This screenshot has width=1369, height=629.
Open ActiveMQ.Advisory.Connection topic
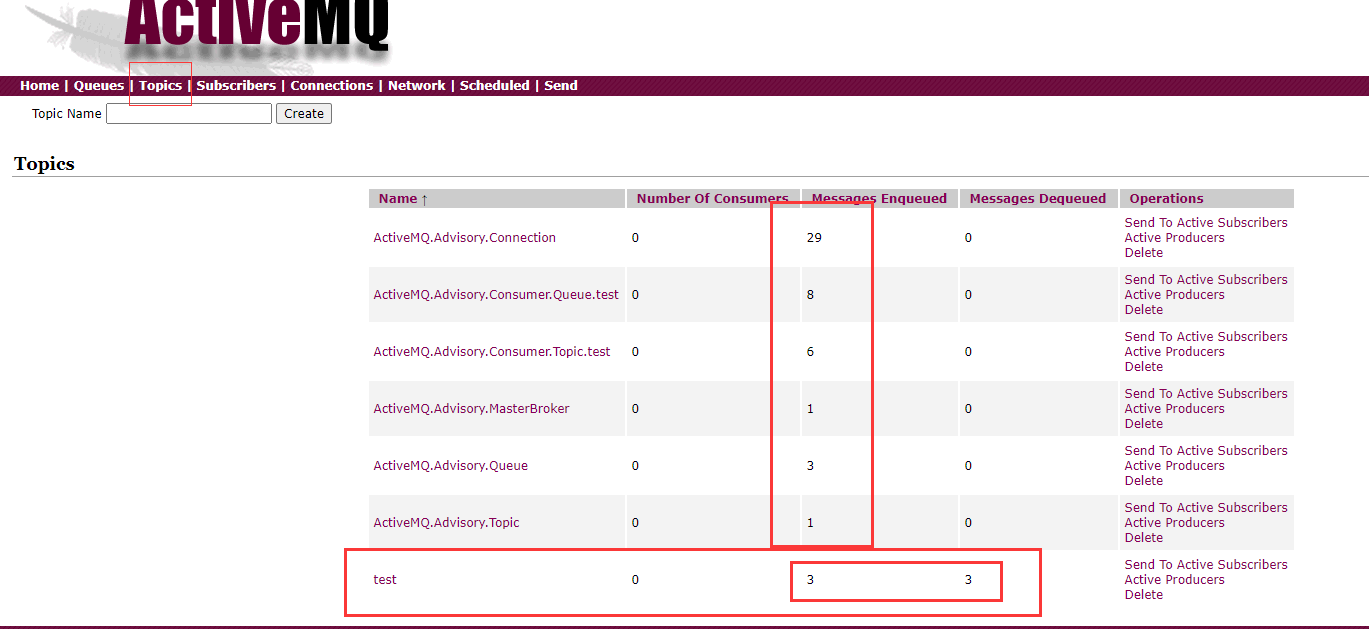pyautogui.click(x=464, y=238)
